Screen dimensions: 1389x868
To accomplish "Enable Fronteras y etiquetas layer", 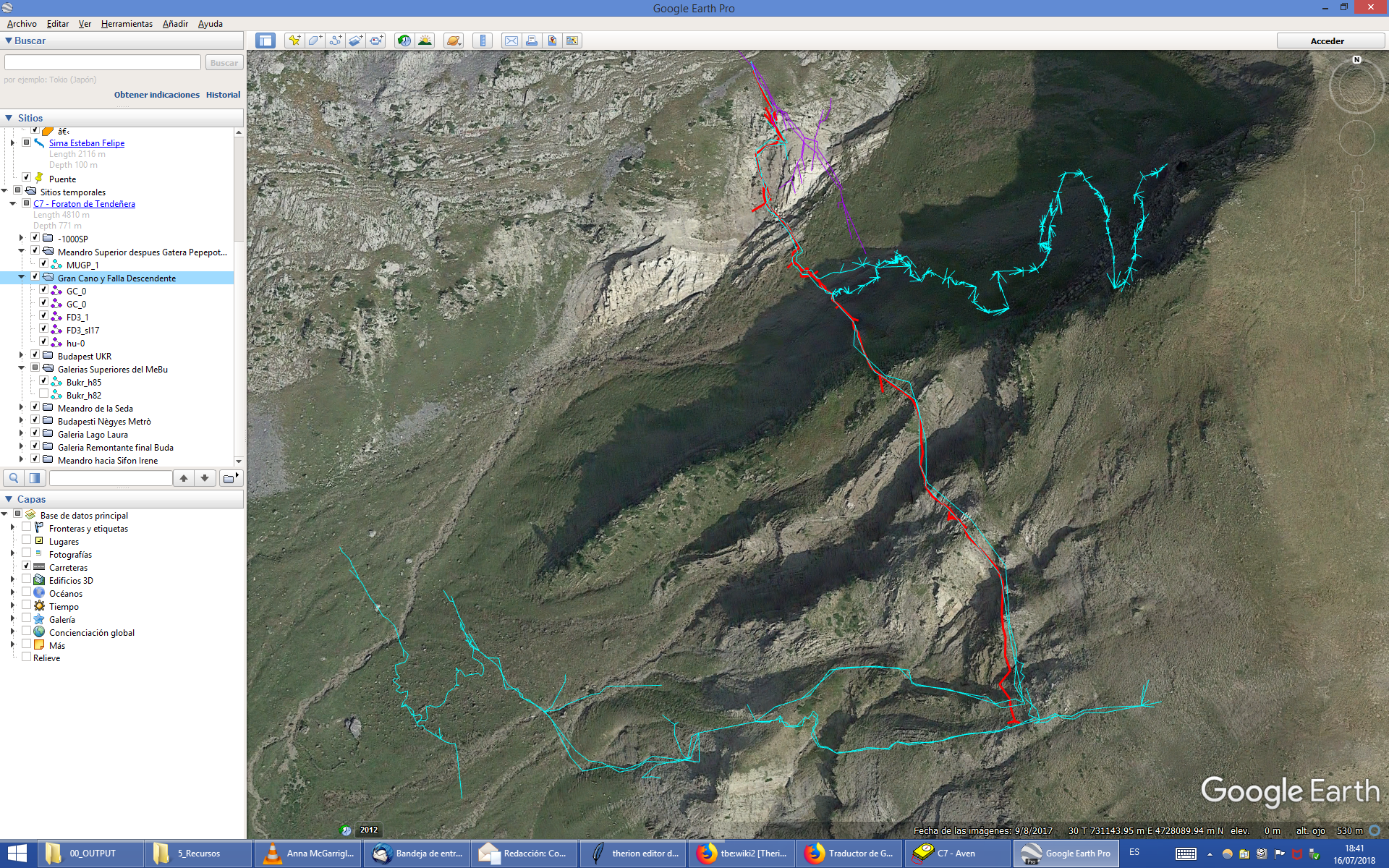I will [x=27, y=527].
